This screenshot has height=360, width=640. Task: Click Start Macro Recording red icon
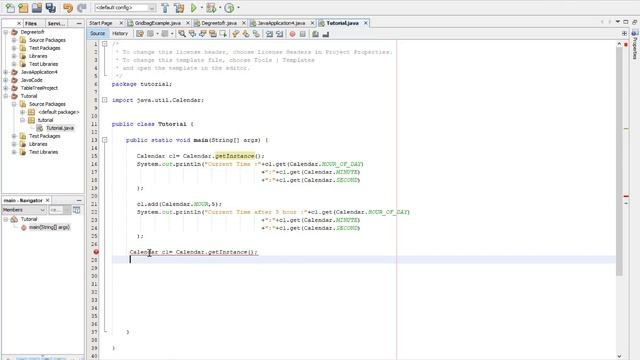(293, 34)
